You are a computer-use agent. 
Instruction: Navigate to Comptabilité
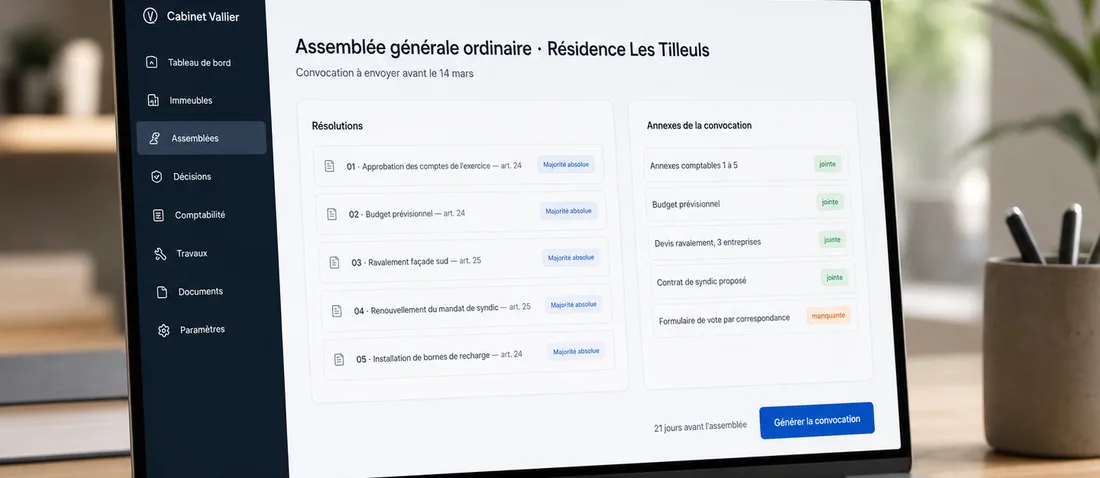(200, 215)
